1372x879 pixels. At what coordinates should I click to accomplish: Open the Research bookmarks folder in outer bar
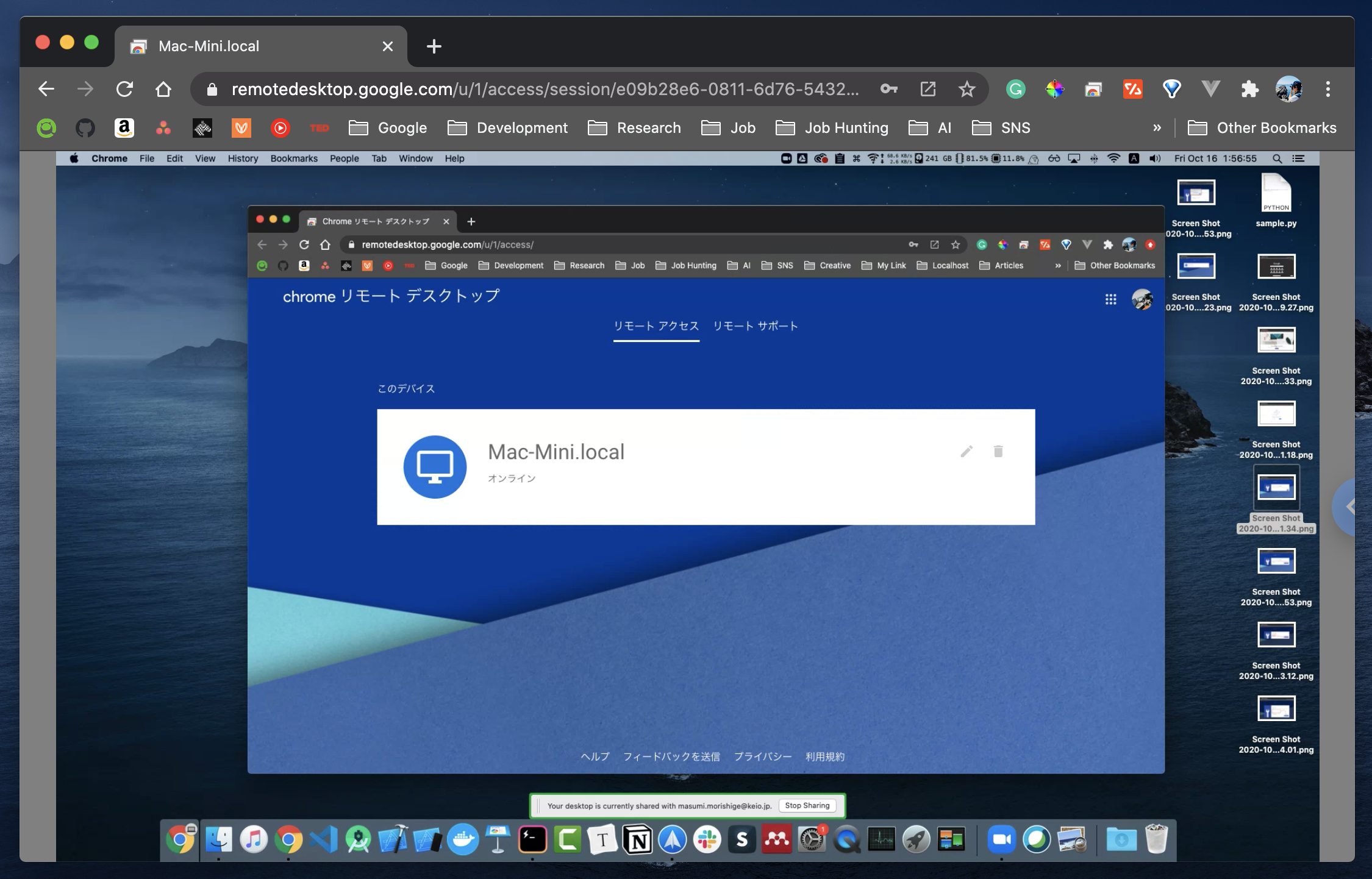point(634,128)
